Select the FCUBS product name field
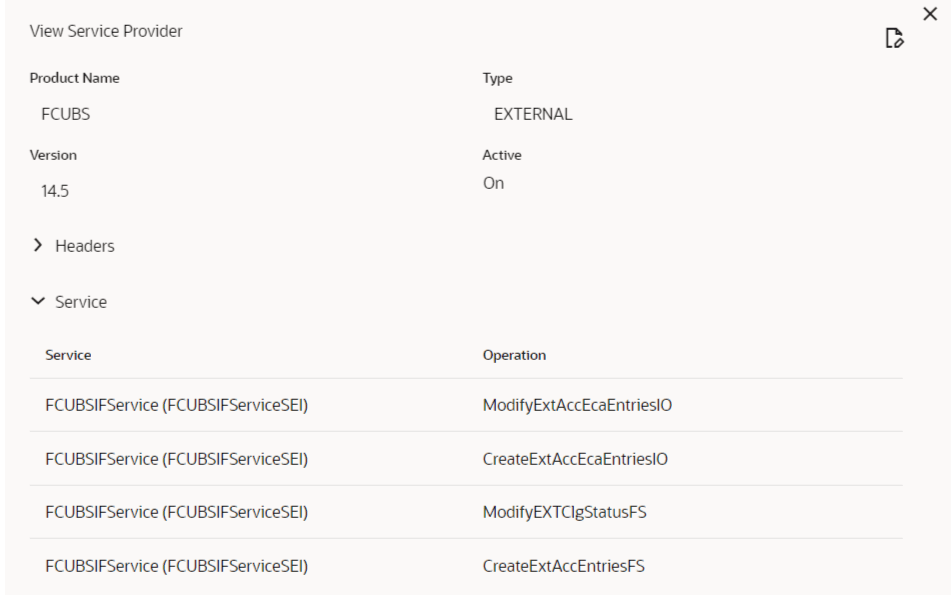951x595 pixels. coord(66,114)
